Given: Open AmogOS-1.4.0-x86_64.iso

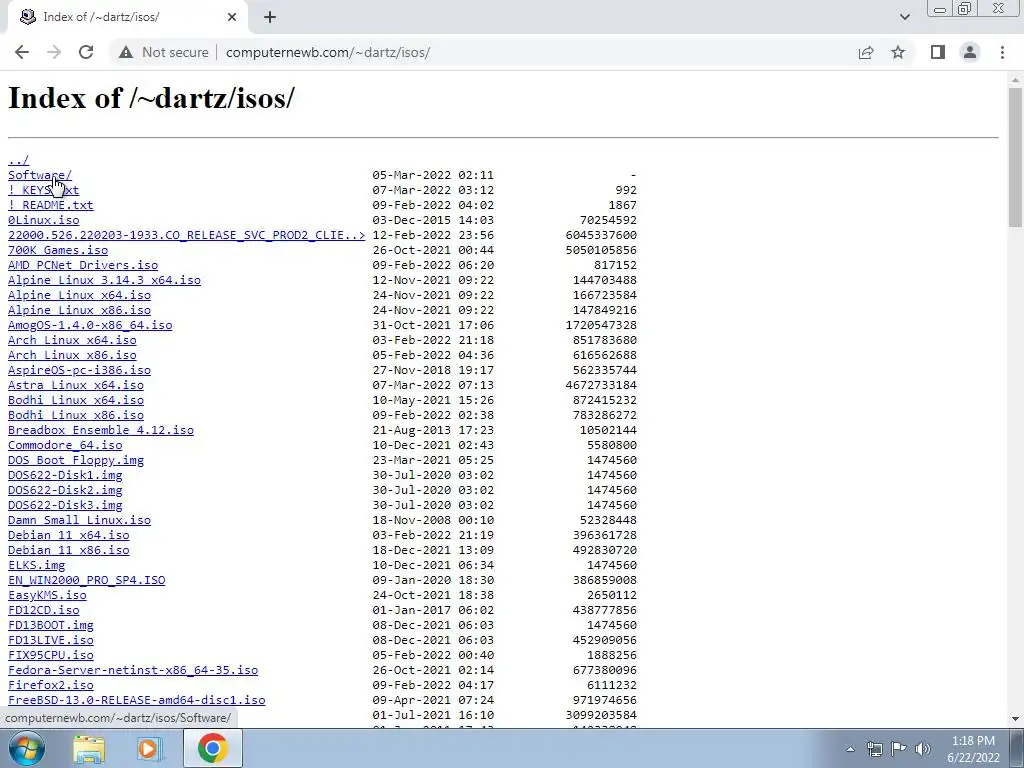Looking at the screenshot, I should coord(90,325).
